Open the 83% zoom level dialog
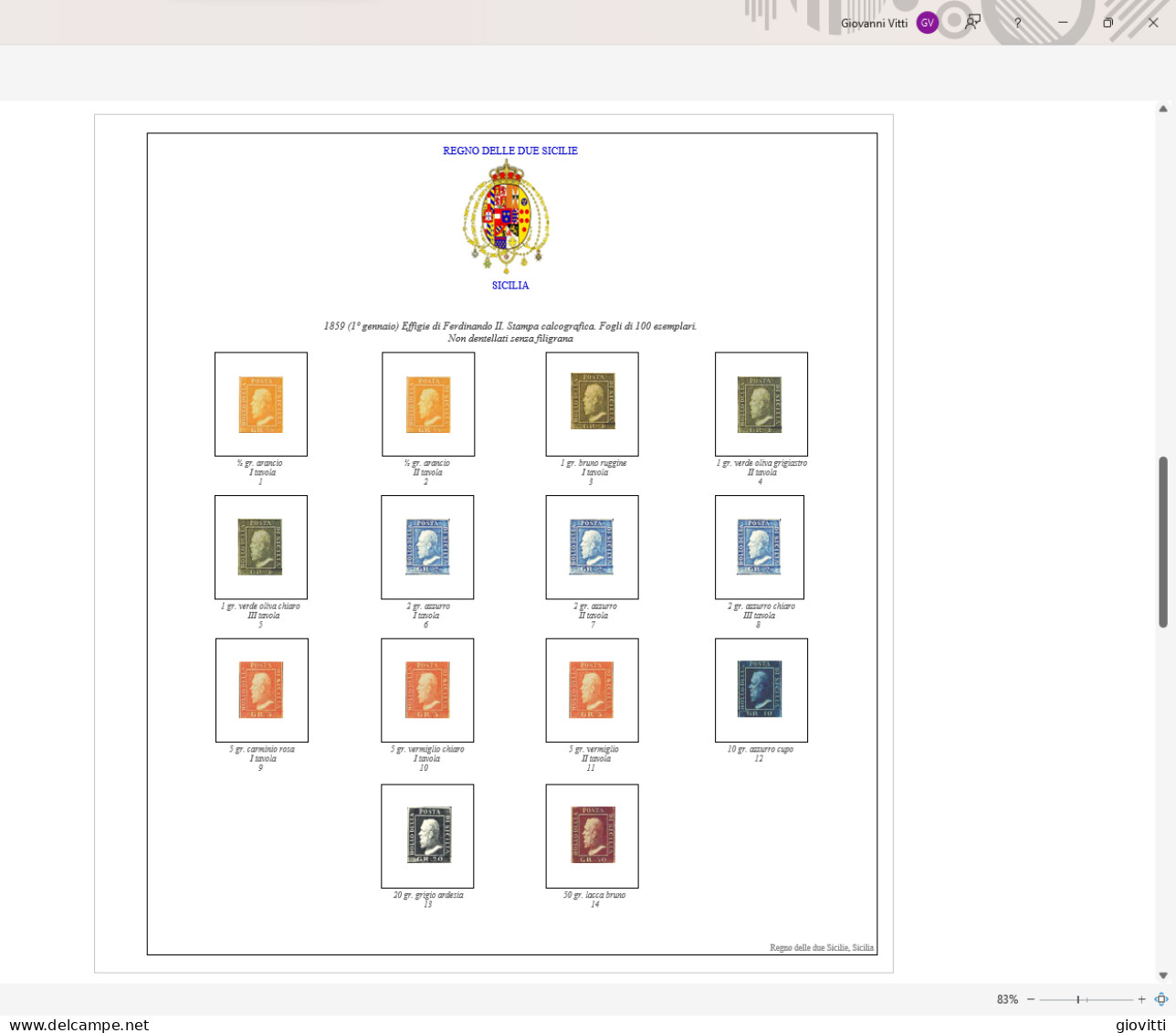Screen dimensions: 1176x1033 [1007, 999]
